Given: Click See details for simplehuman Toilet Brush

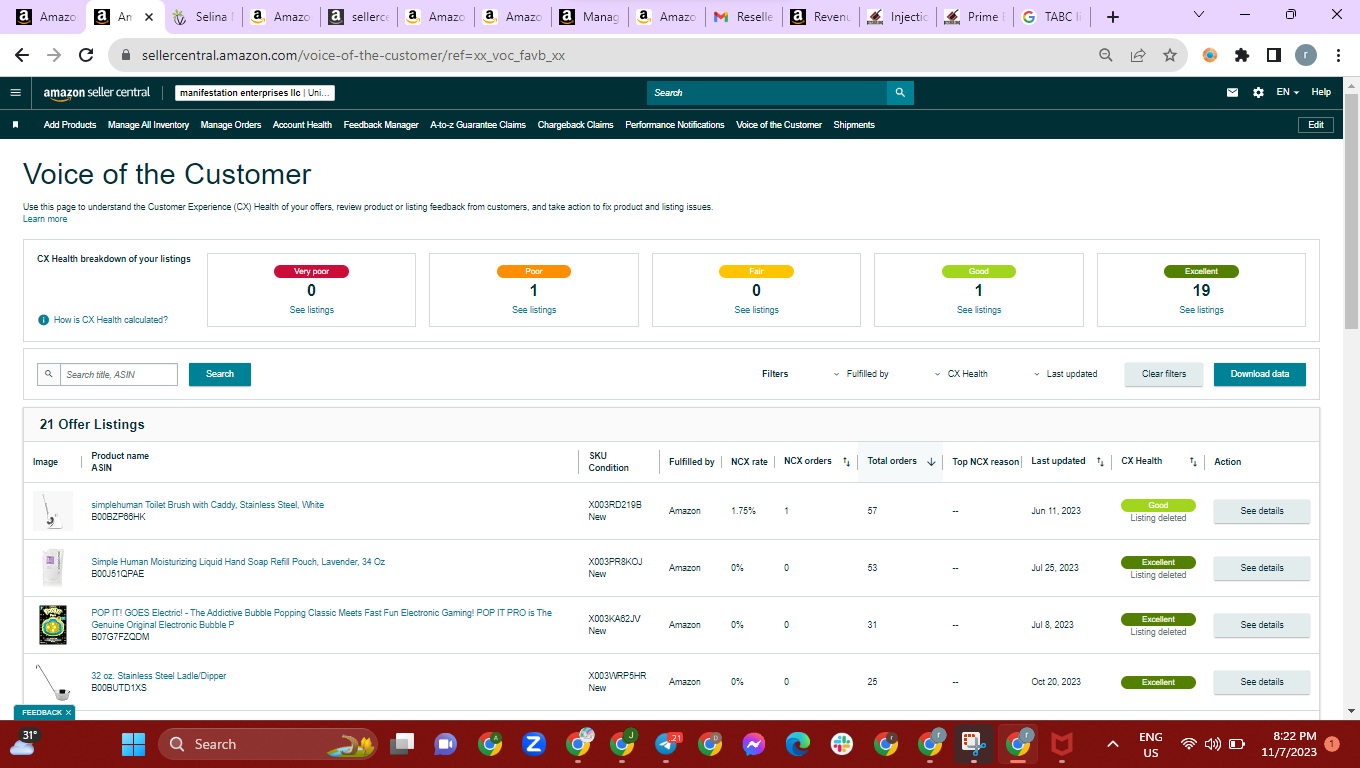Looking at the screenshot, I should click(x=1262, y=511).
